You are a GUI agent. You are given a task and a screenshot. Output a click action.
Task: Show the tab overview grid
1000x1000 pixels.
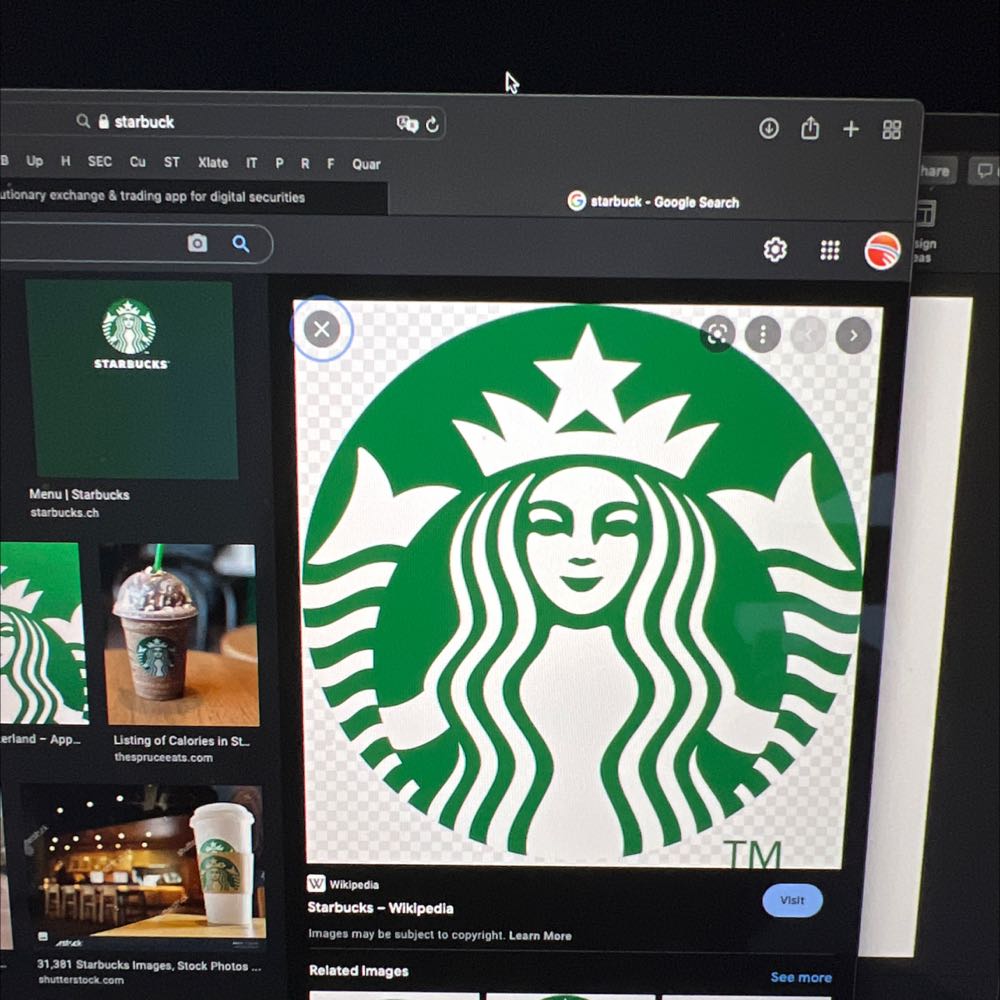pyautogui.click(x=892, y=130)
